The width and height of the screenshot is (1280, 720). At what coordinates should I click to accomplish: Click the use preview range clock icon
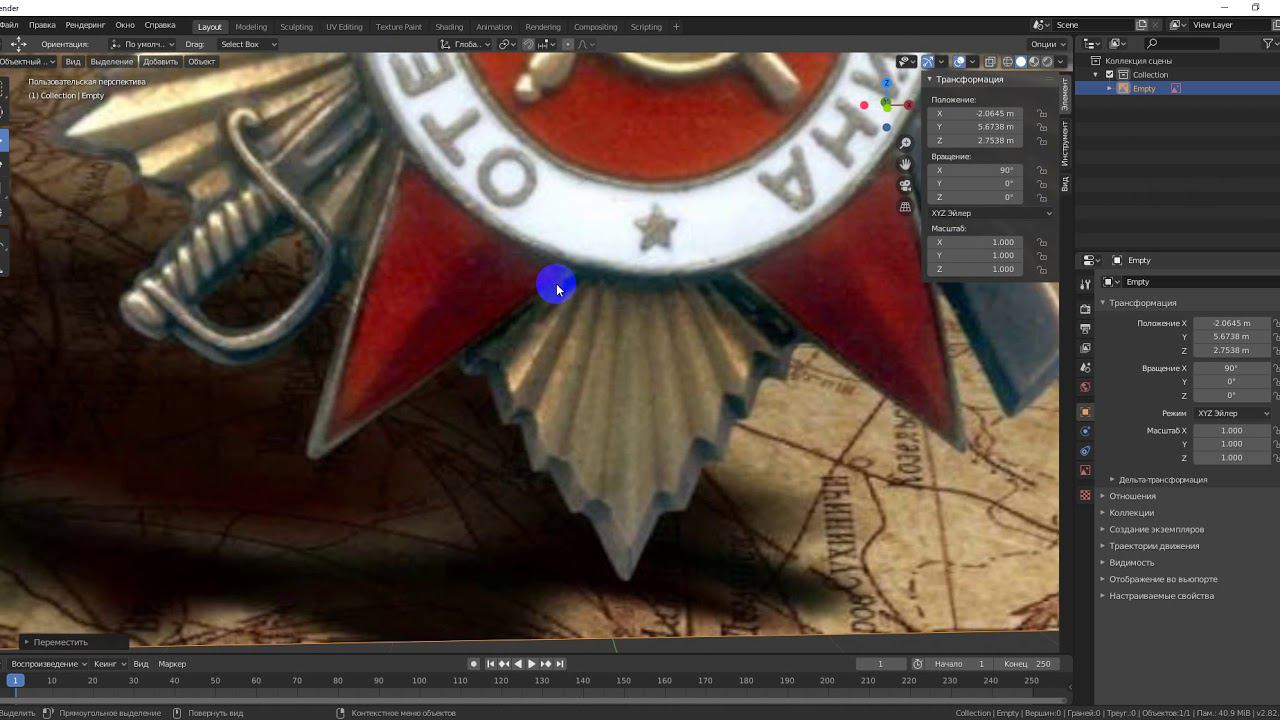pos(918,664)
